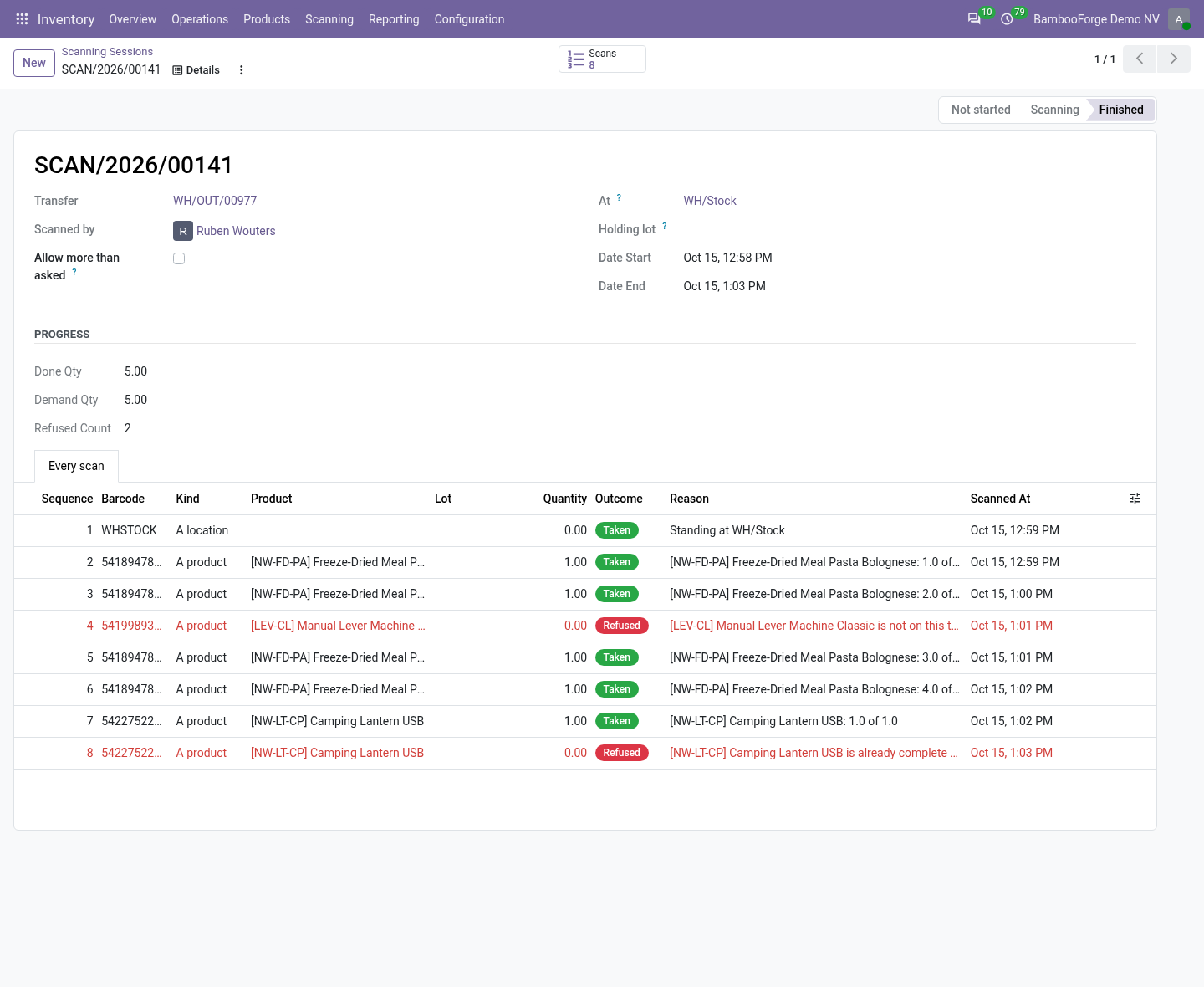This screenshot has width=1204, height=987.
Task: Open the Reporting menu
Action: point(394,19)
